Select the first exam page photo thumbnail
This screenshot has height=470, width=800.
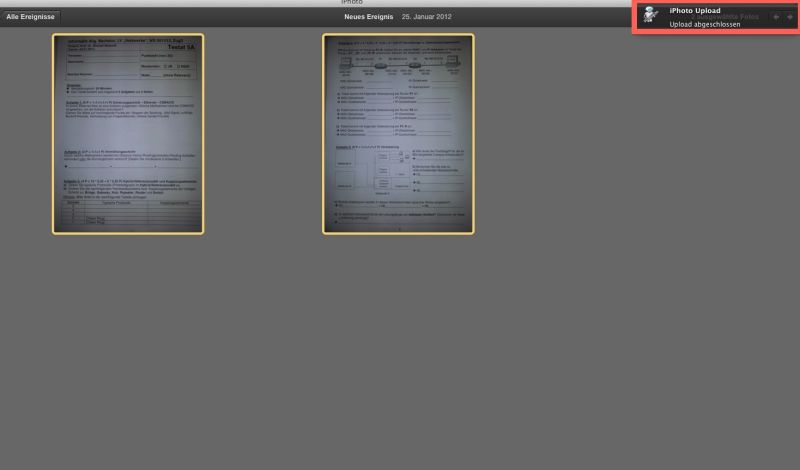[x=128, y=134]
